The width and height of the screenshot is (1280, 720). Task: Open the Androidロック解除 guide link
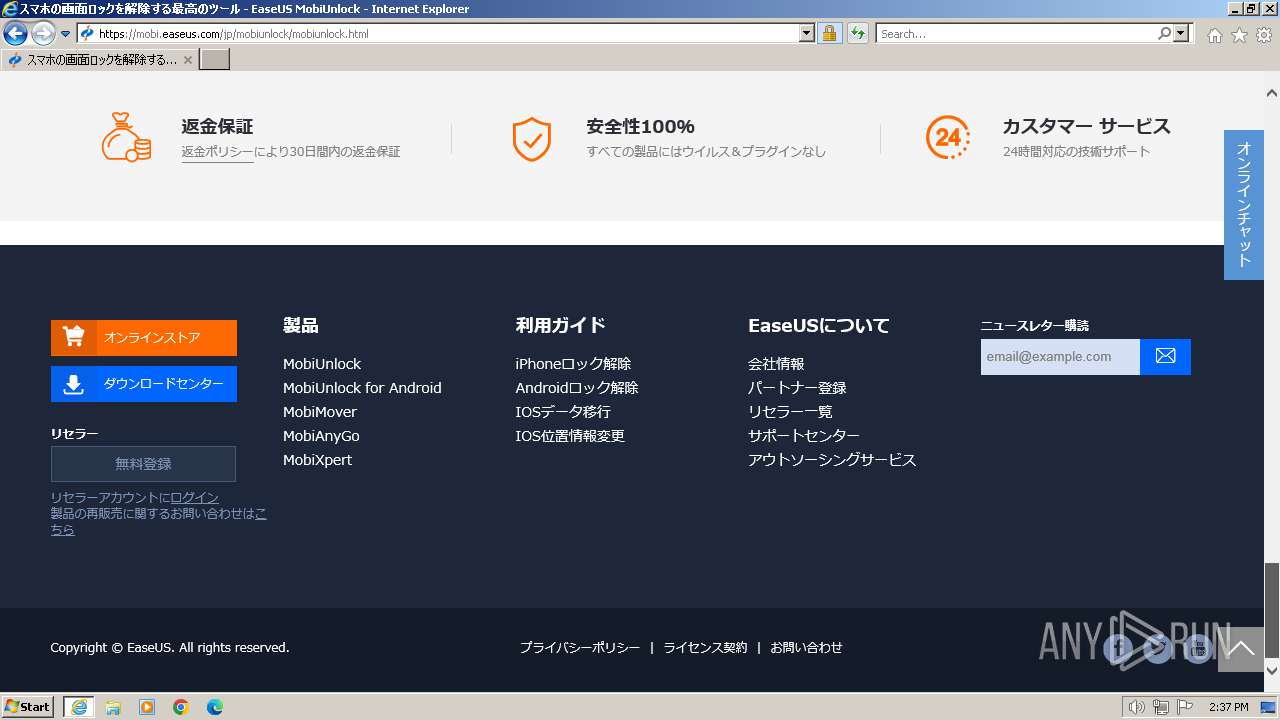click(577, 388)
